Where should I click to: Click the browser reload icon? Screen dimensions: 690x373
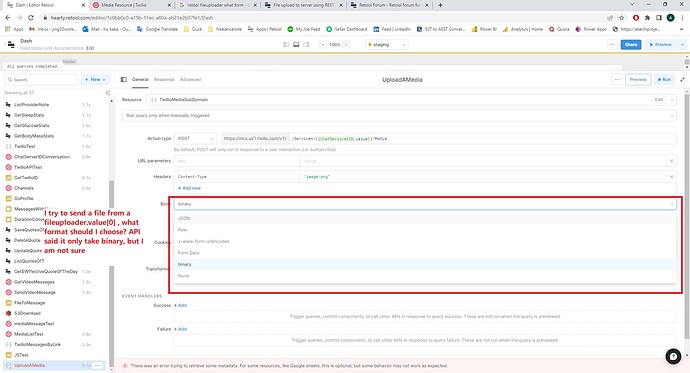tap(30, 18)
